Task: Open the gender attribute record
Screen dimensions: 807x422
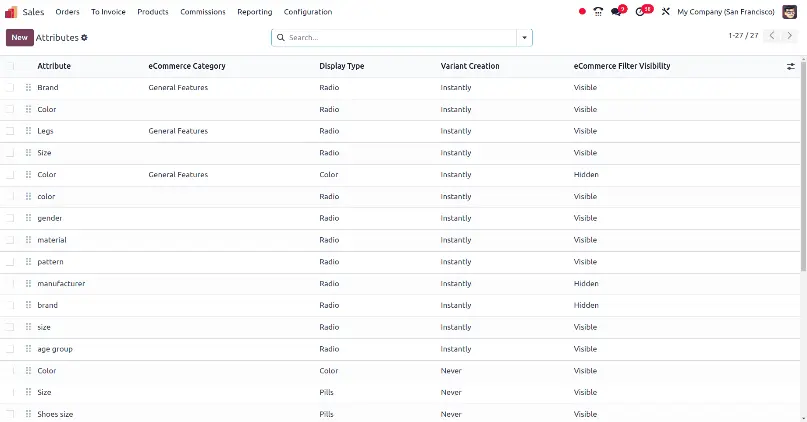Action: (x=49, y=218)
